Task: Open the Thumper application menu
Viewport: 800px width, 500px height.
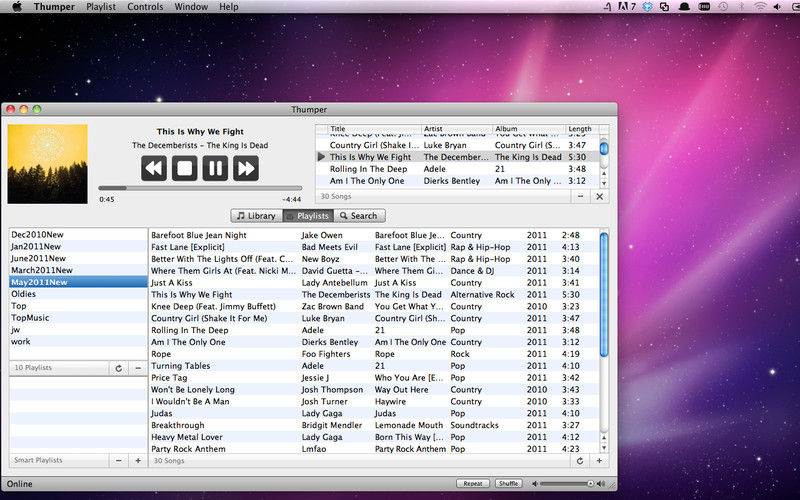Action: point(54,7)
